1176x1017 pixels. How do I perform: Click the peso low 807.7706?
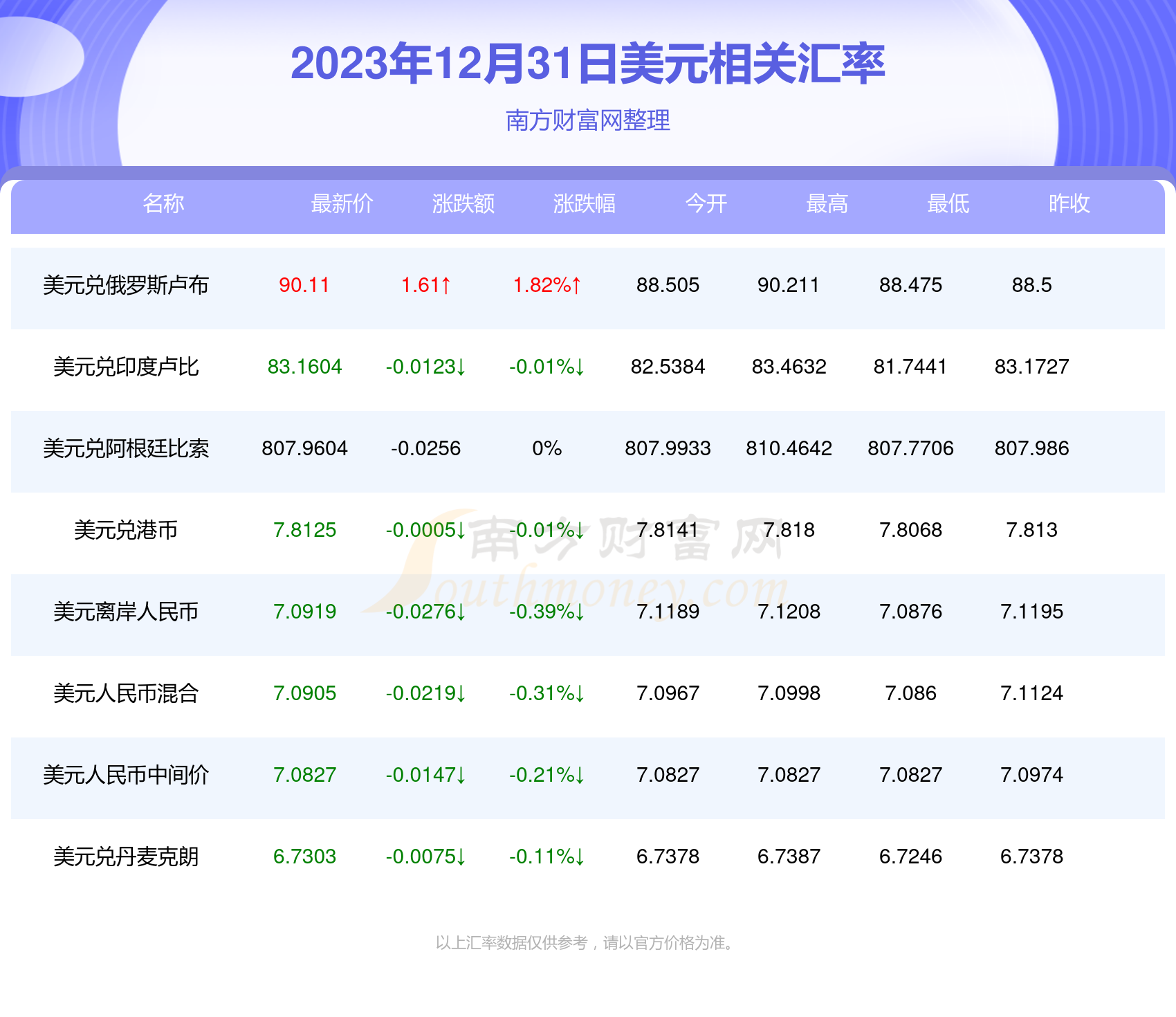coord(911,448)
